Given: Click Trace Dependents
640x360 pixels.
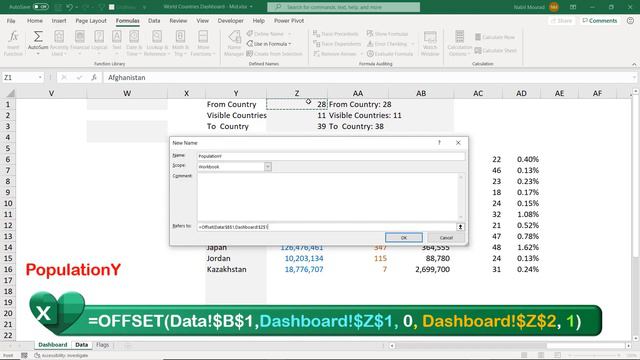Looking at the screenshot, I should click(x=337, y=44).
